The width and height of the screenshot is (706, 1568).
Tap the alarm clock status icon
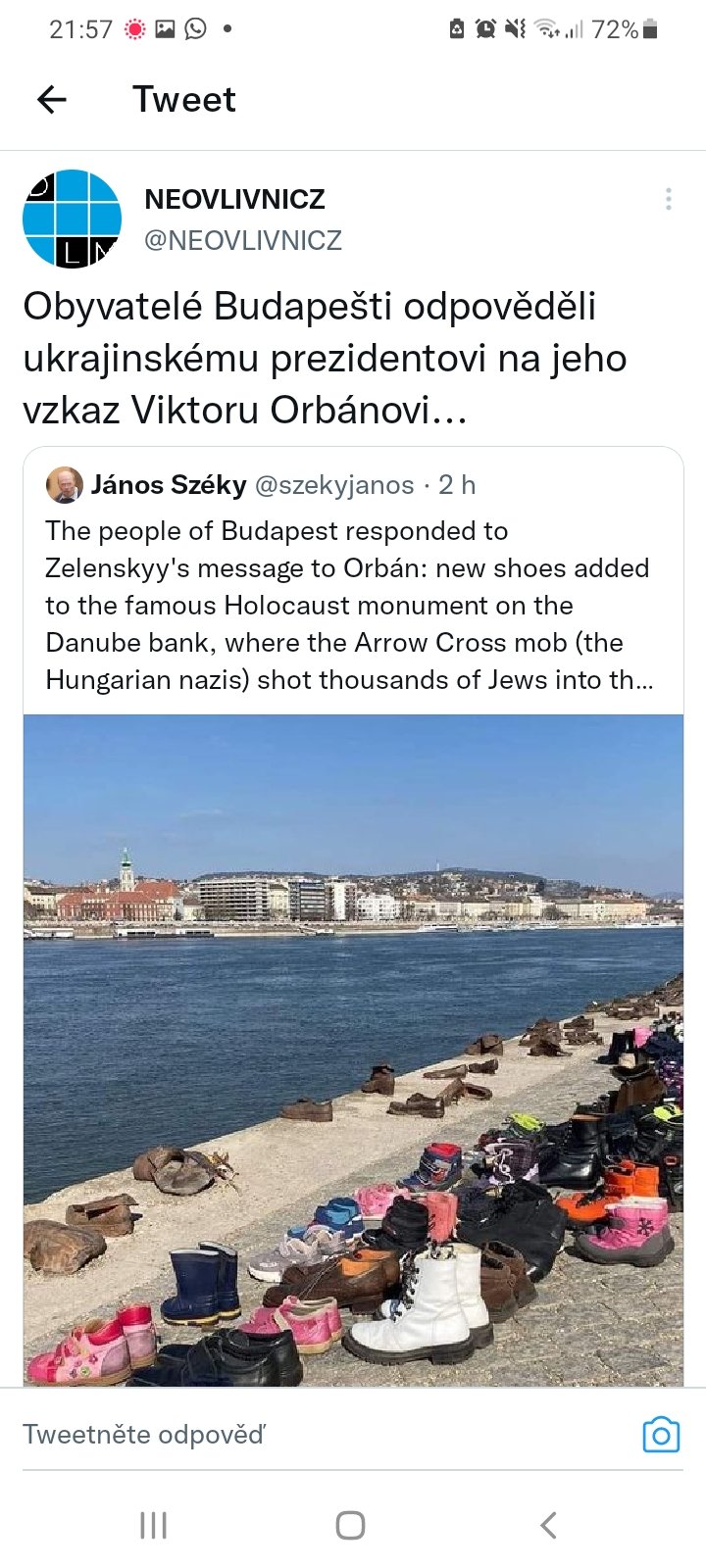tap(485, 29)
